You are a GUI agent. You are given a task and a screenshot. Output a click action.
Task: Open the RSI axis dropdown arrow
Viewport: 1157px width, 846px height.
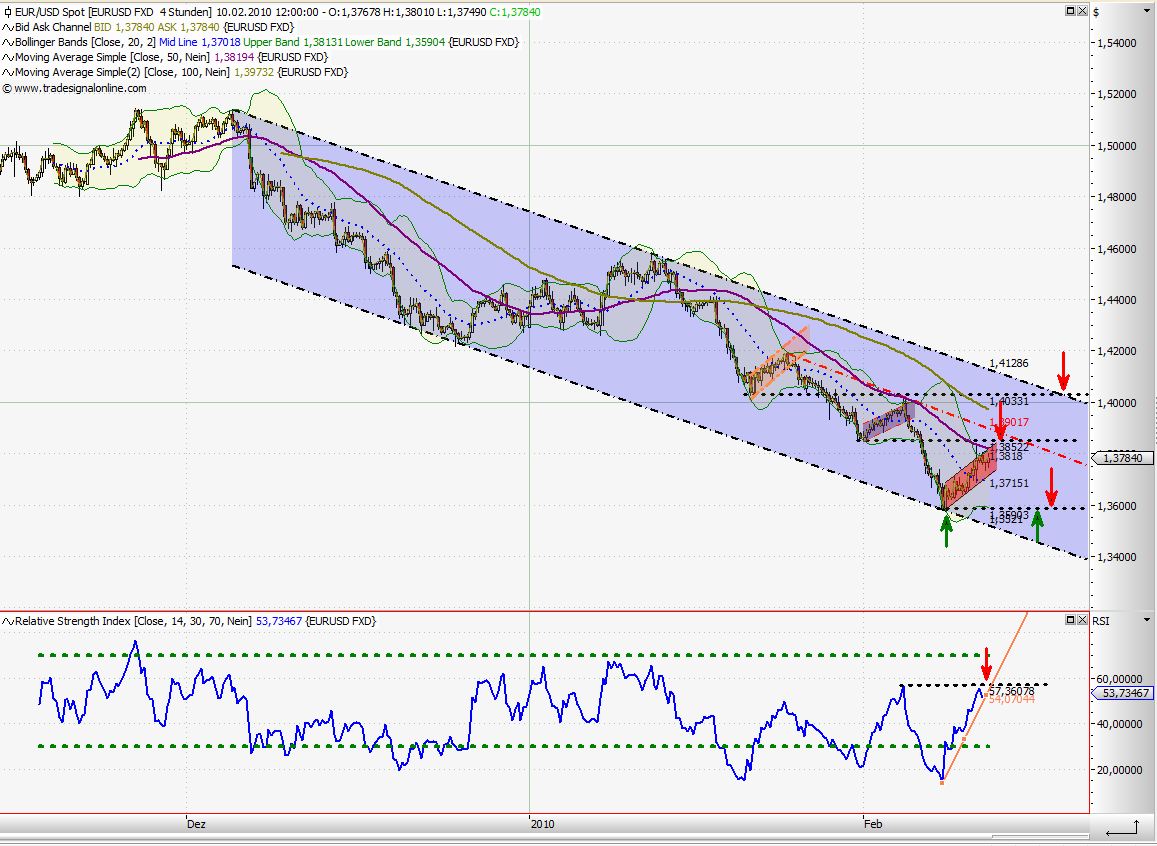[x=1149, y=621]
